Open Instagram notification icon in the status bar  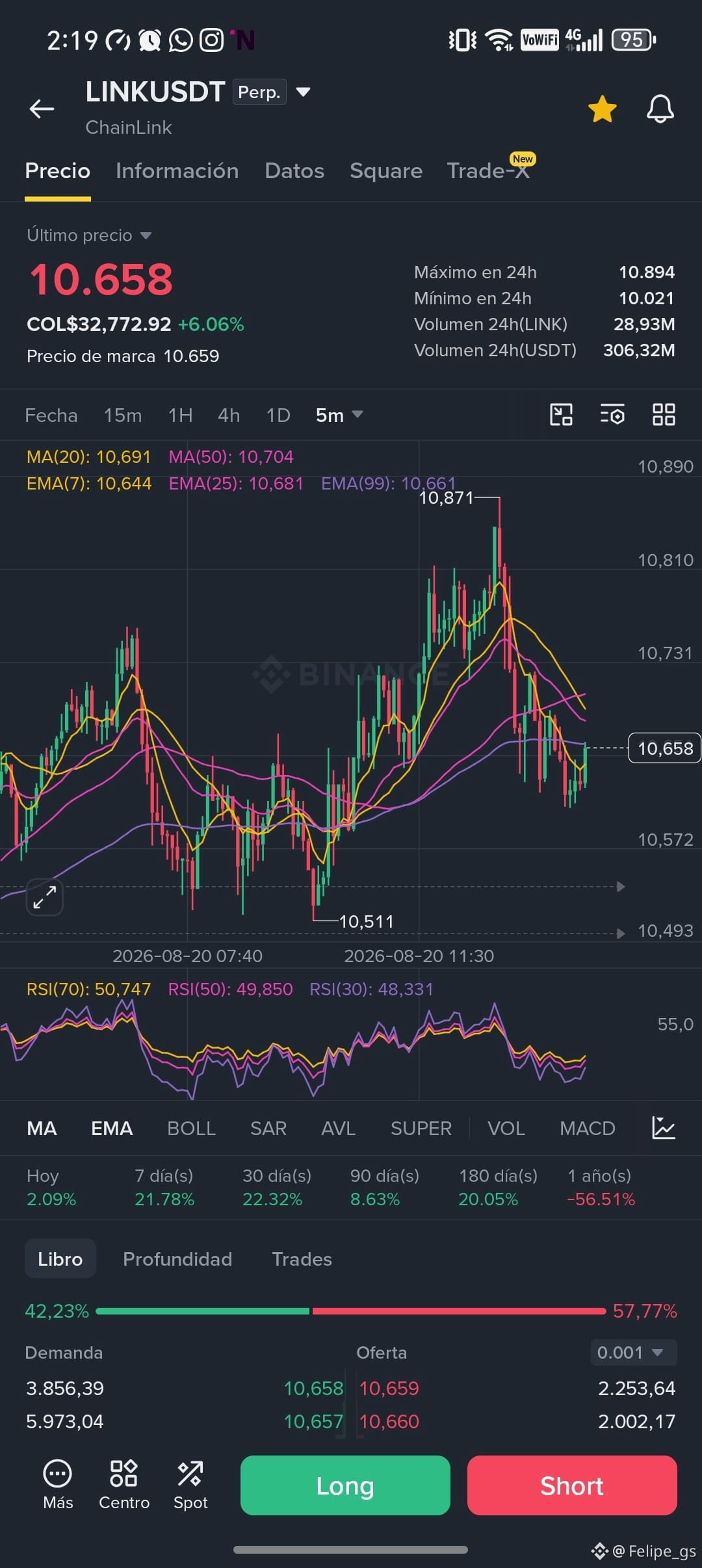[x=211, y=40]
